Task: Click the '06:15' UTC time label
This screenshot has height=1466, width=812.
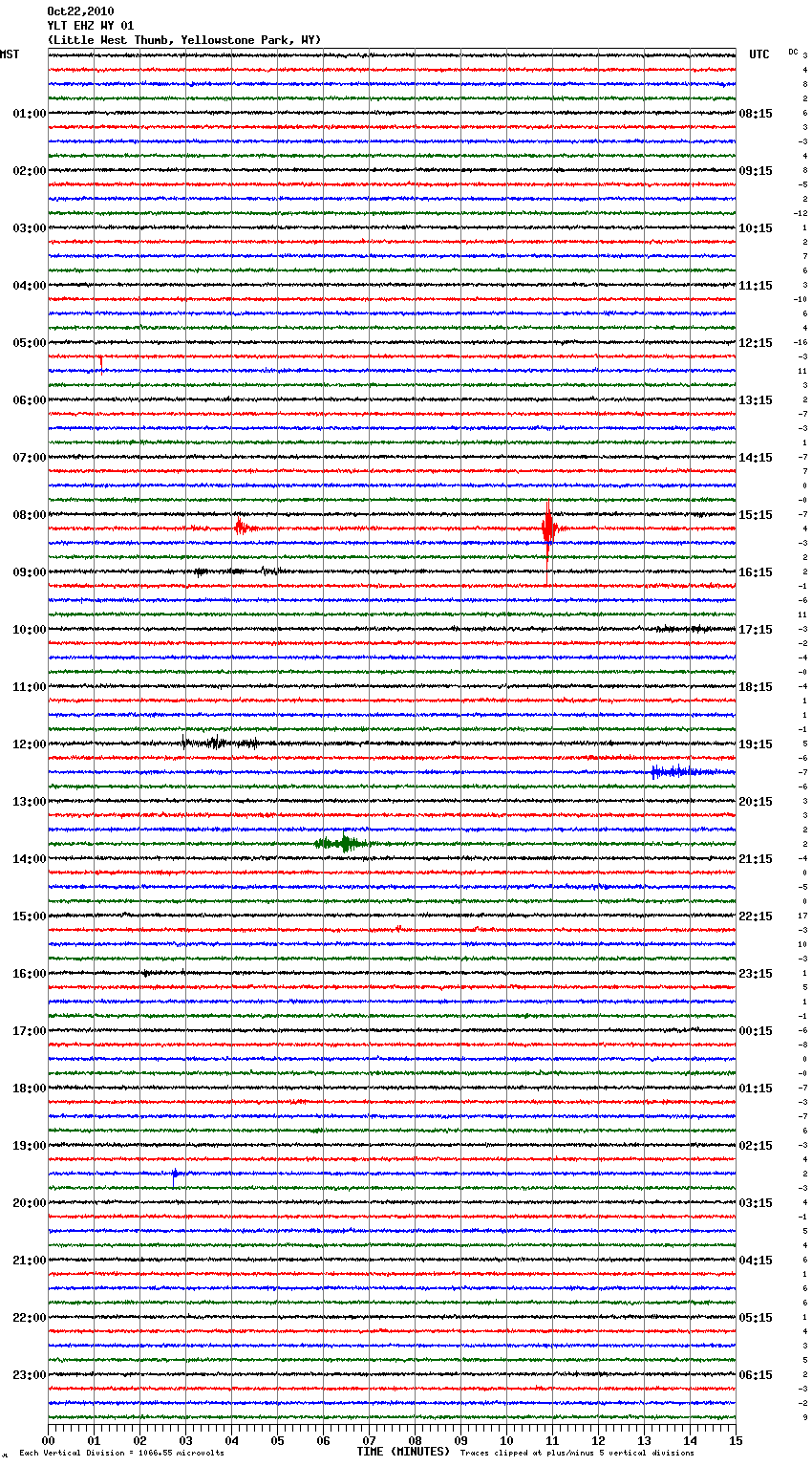Action: click(756, 1375)
